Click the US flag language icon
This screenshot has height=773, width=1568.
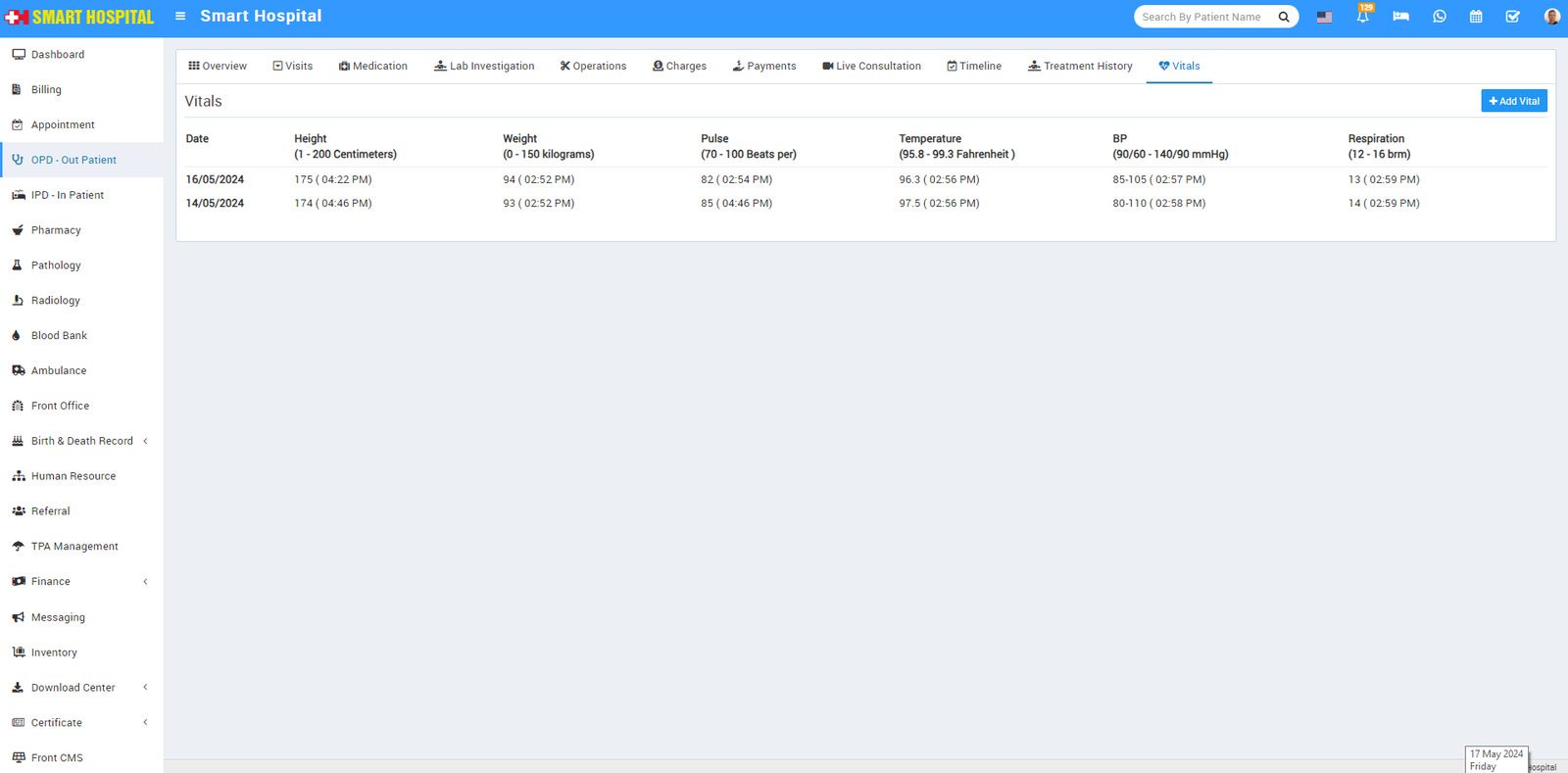pos(1324,17)
